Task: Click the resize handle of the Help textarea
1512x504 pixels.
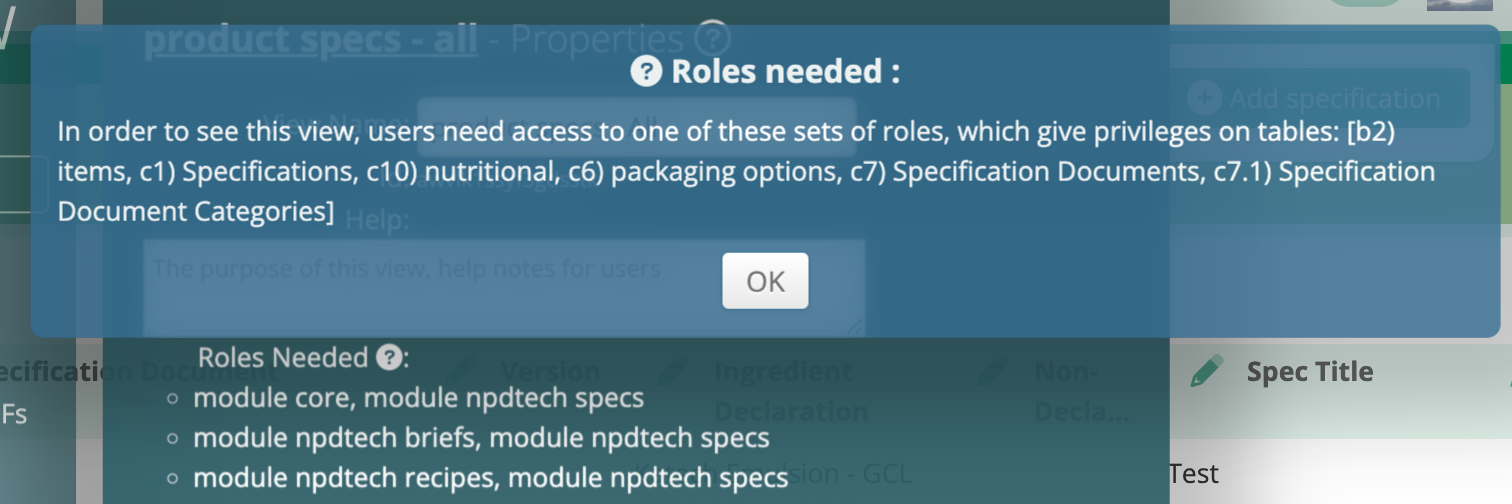Action: (x=856, y=327)
